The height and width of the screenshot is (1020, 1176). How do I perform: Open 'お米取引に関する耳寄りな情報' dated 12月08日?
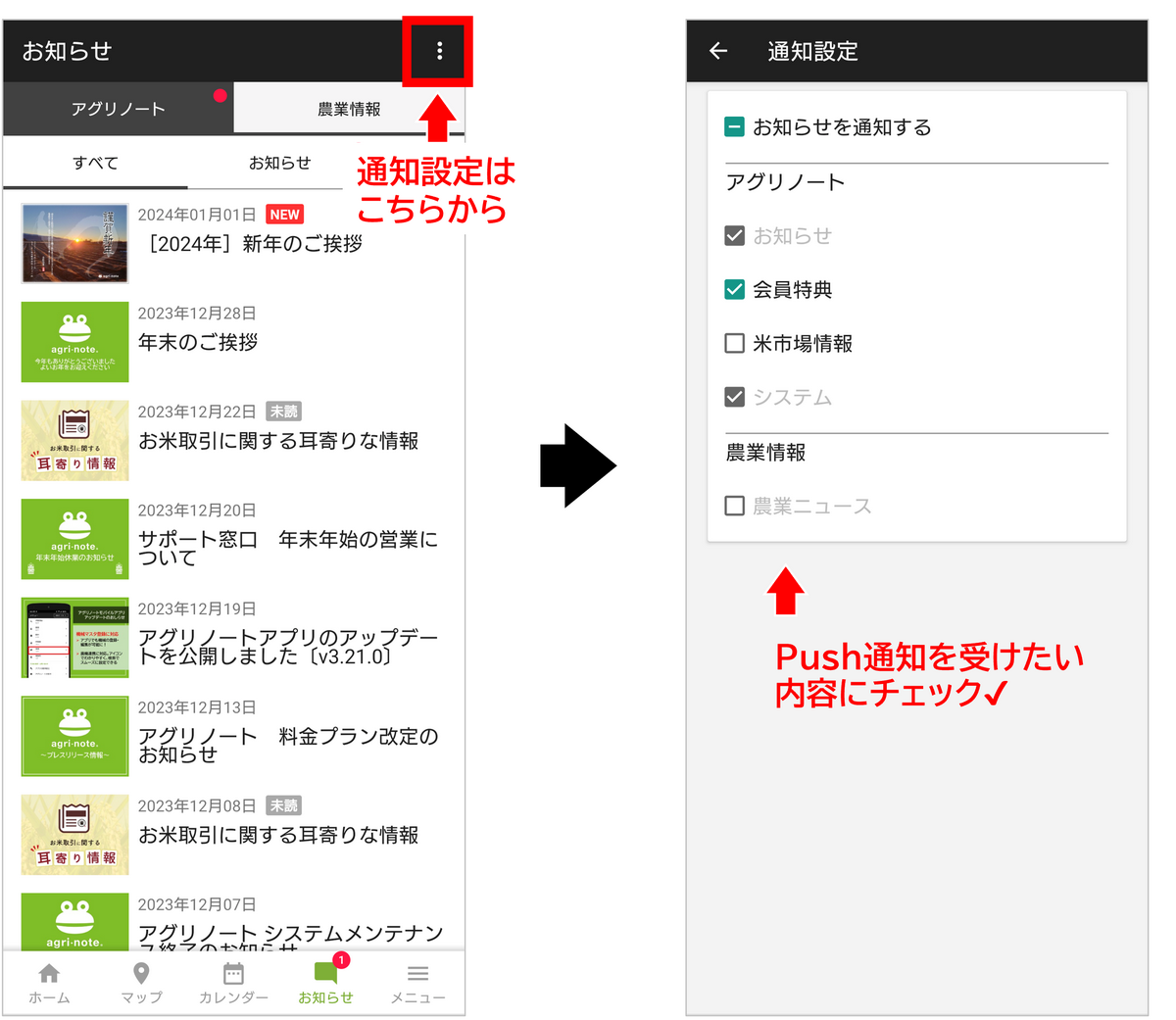coord(278,835)
